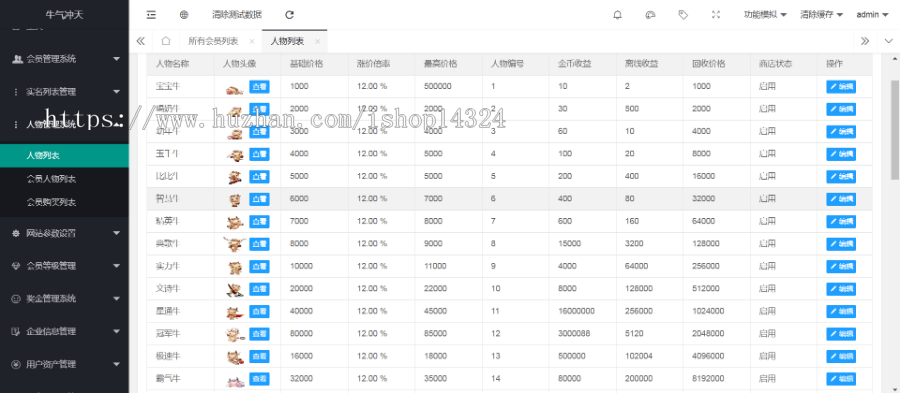900x393 pixels.
Task: Open the tab options down-chevron
Action: point(889,41)
